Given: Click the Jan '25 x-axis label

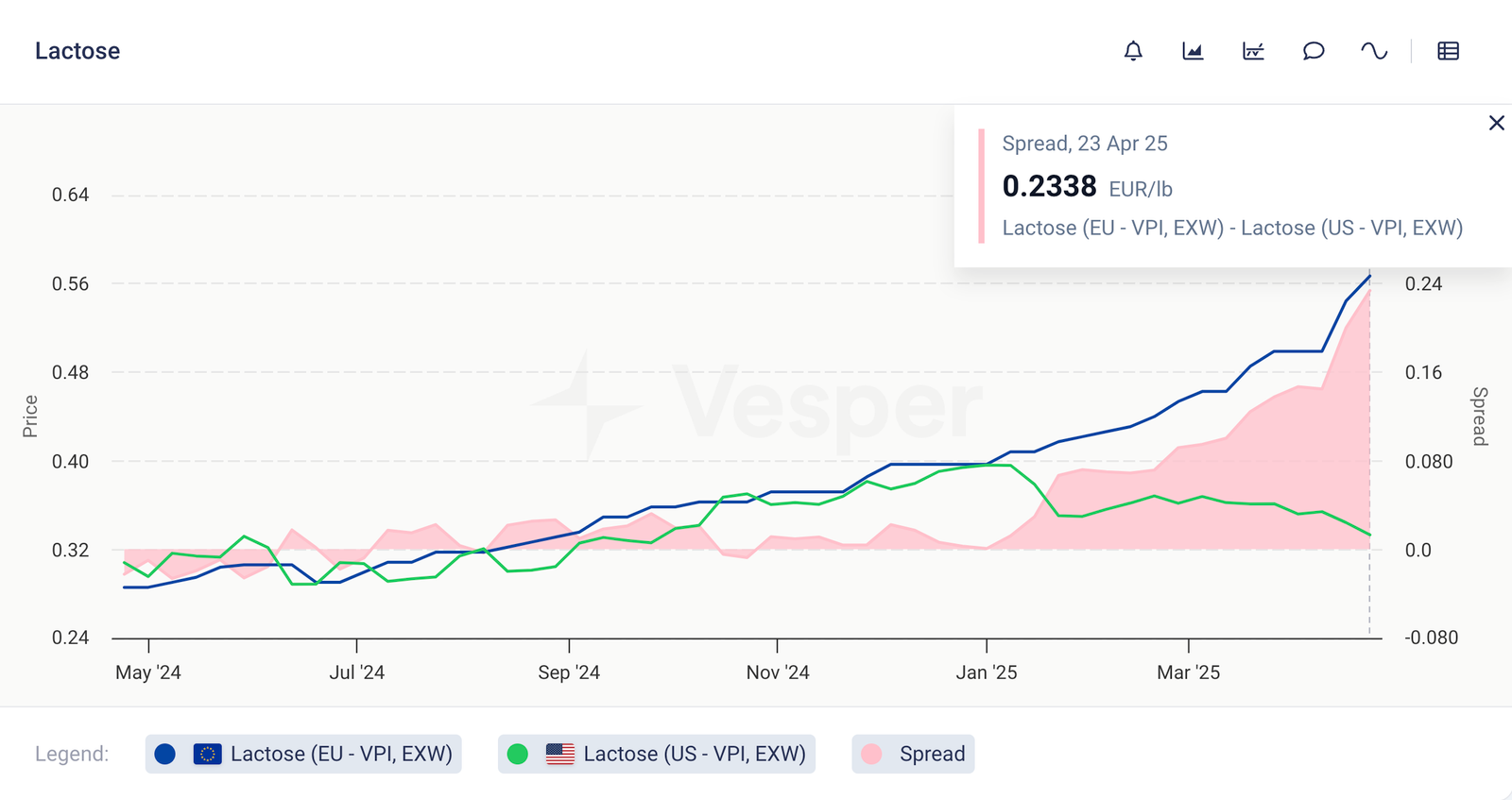Looking at the screenshot, I should [986, 672].
